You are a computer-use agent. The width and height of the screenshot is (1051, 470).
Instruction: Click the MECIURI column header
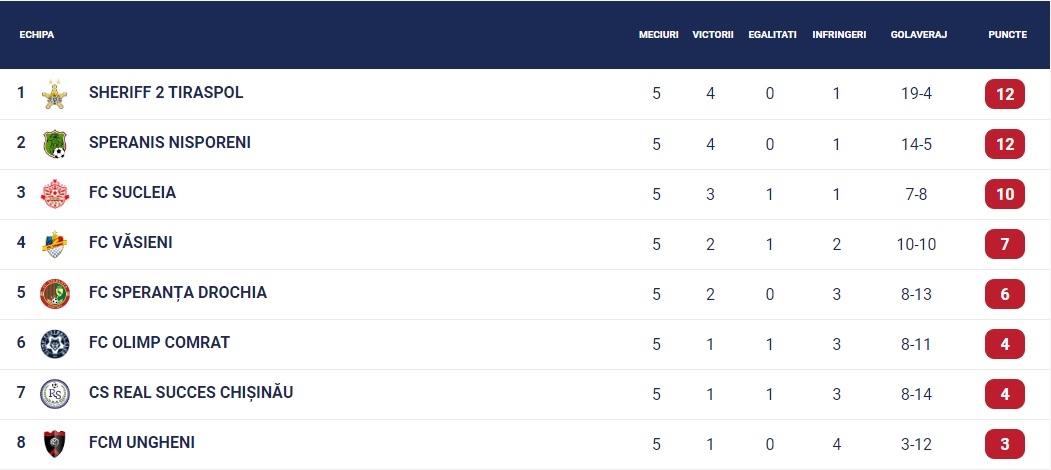pos(658,35)
